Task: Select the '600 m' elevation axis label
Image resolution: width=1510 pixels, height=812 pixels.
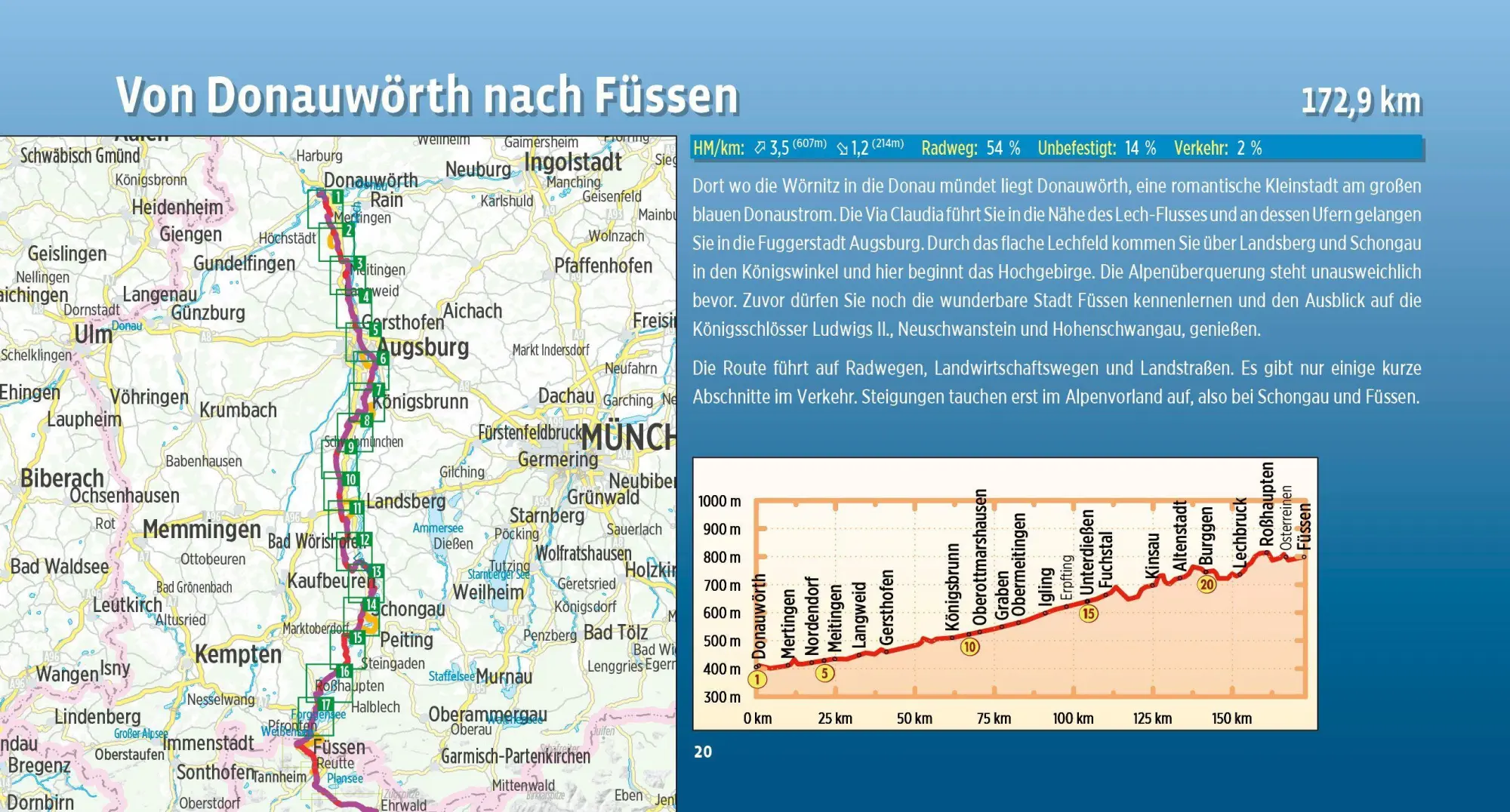Action: click(x=723, y=613)
